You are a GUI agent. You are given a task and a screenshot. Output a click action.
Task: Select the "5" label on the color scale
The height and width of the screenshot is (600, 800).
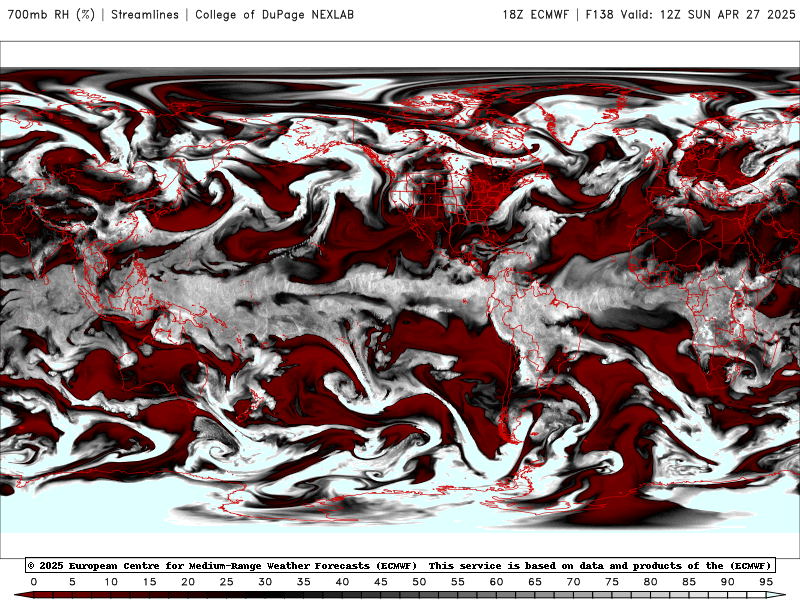click(72, 582)
